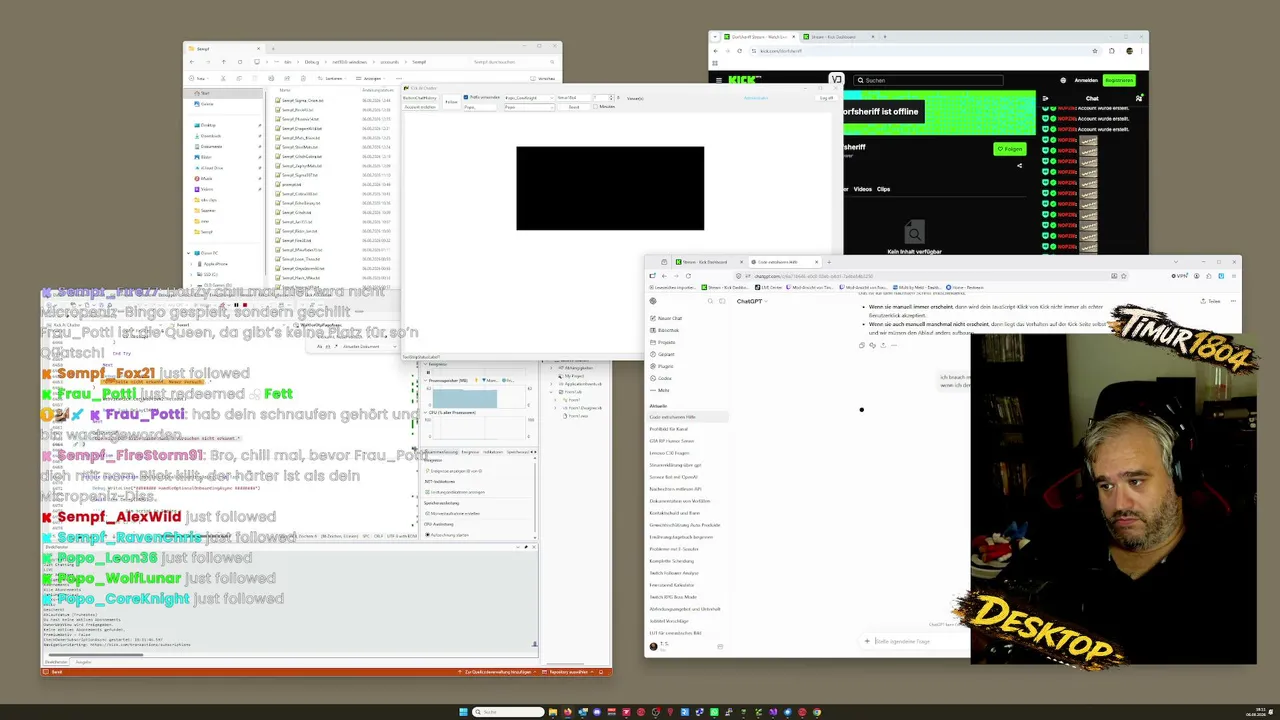Image resolution: width=1280 pixels, height=720 pixels.
Task: Click Anmelden on Kick
Action: click(1086, 80)
